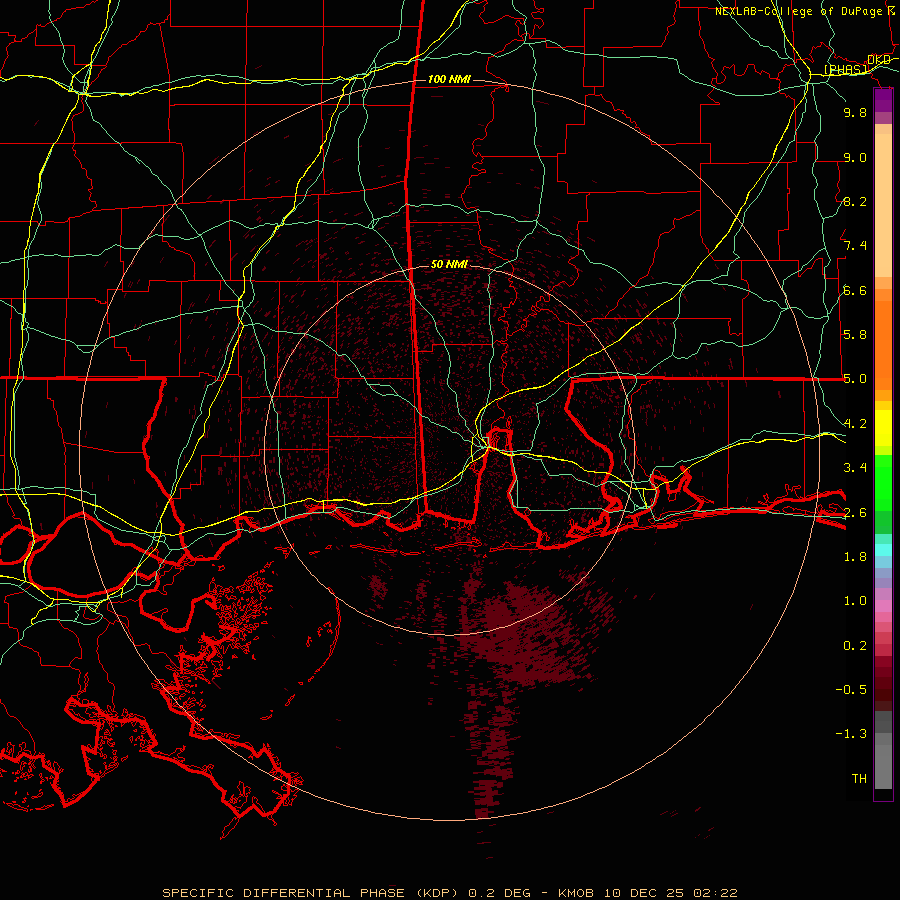900x900 pixels.
Task: Click the "50 NMI" range ring label
Action: 449,264
